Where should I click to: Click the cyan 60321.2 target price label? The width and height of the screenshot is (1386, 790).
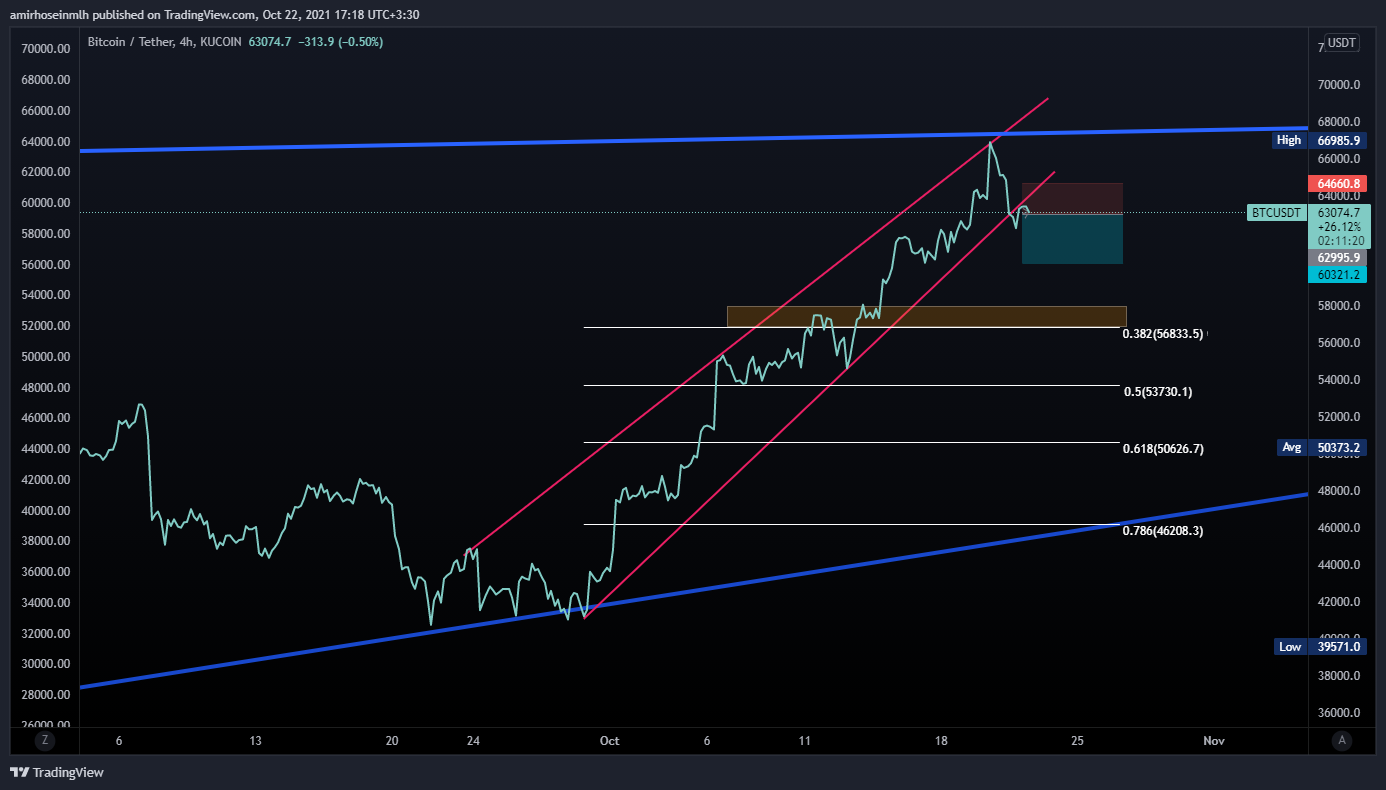tap(1338, 275)
